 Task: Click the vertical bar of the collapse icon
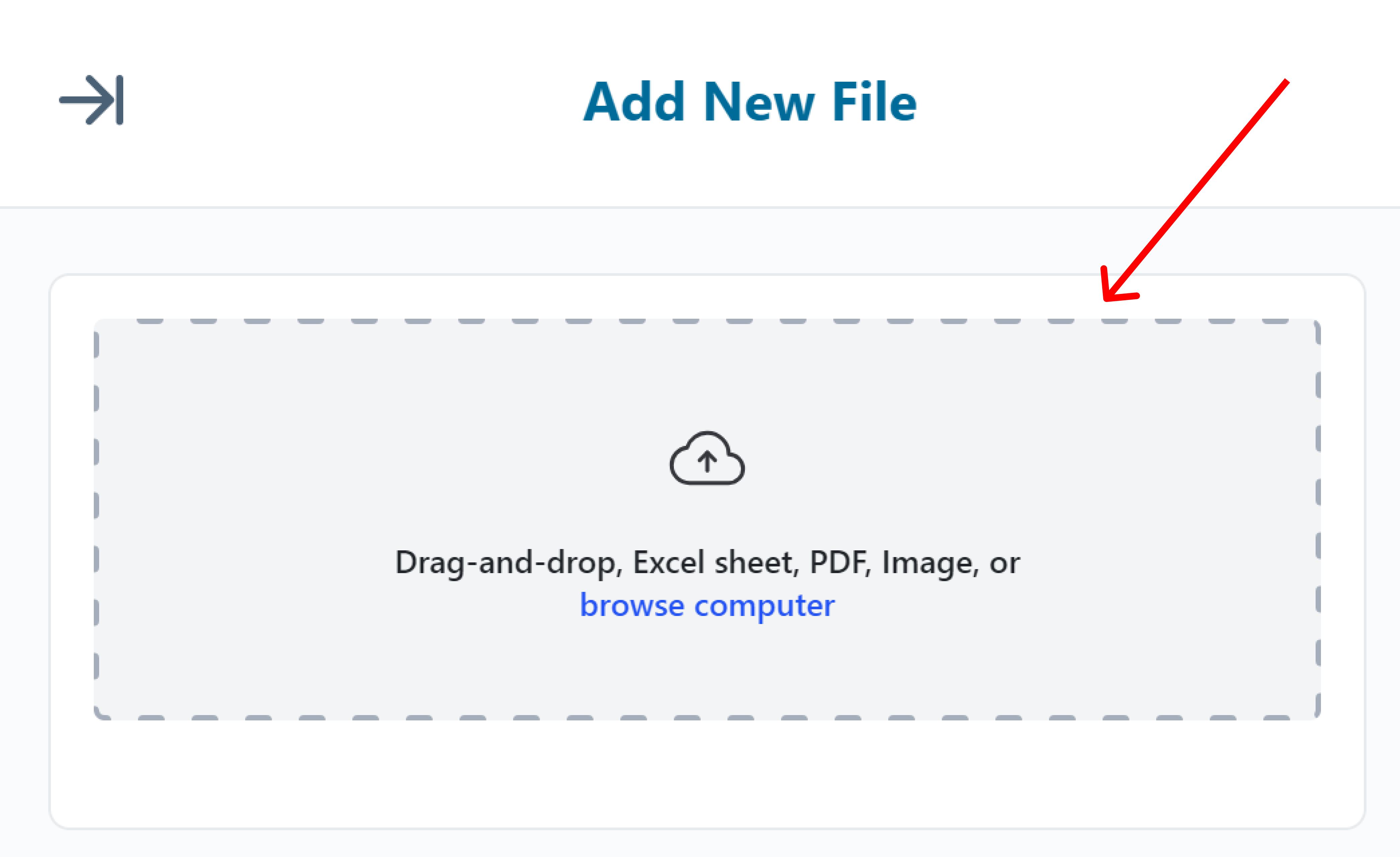pos(119,100)
